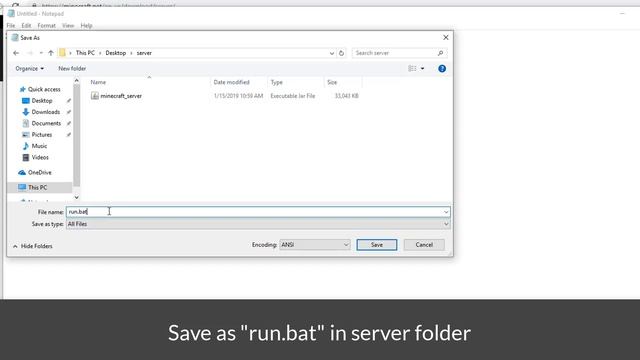Open the Organize menu
The image size is (640, 360).
click(29, 69)
